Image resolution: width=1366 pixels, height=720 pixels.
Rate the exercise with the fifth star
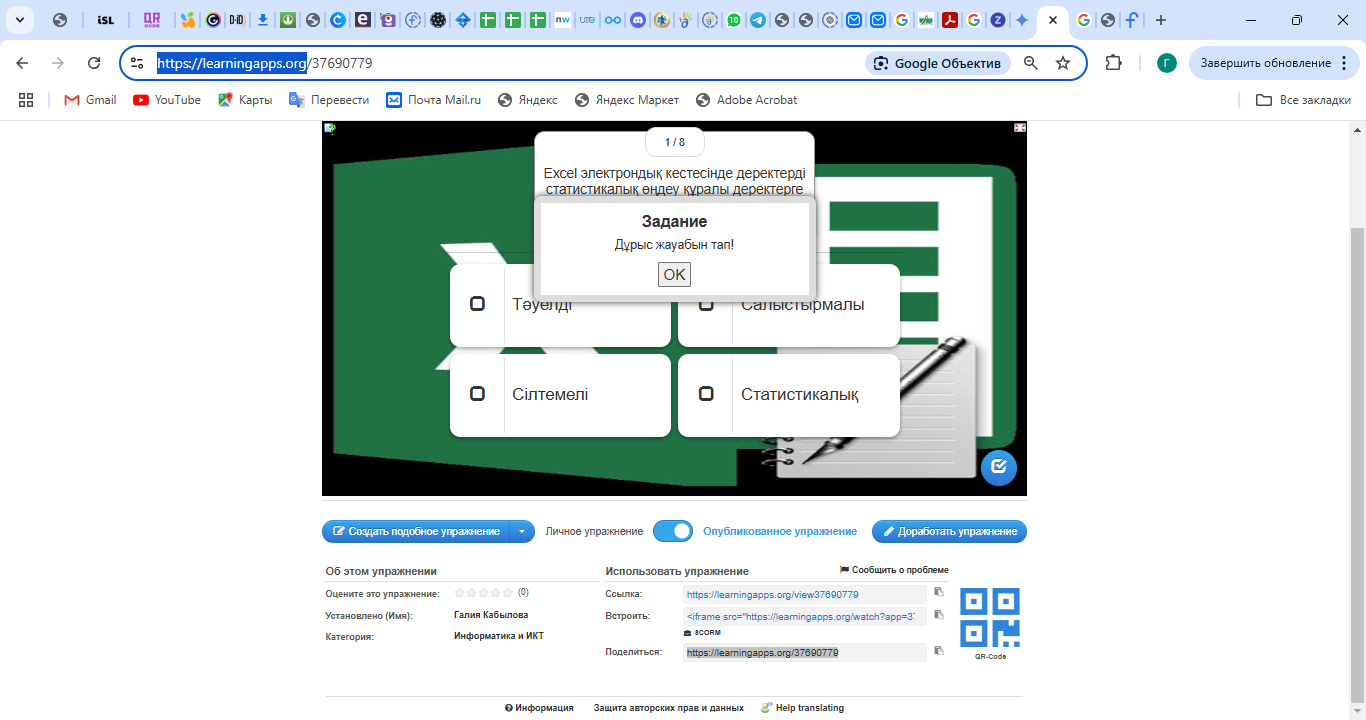(508, 593)
